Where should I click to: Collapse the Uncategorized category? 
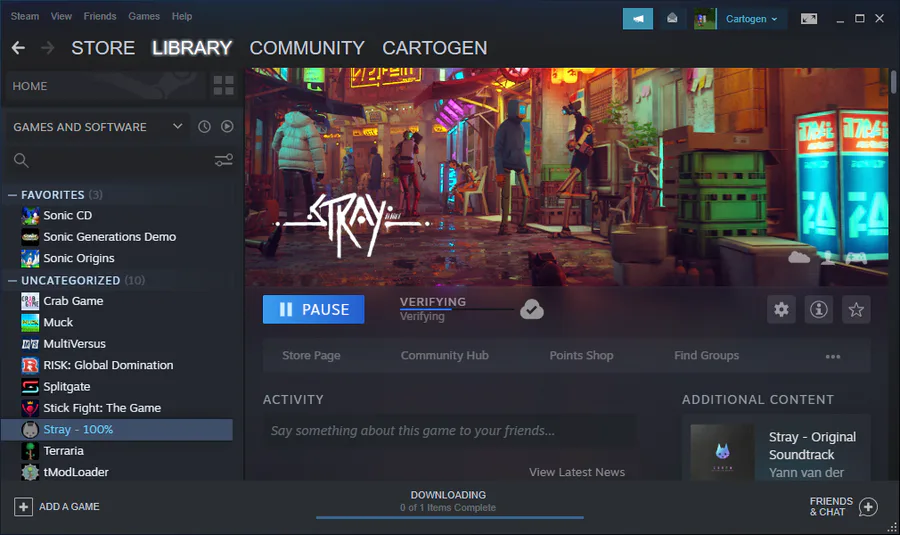(x=12, y=281)
